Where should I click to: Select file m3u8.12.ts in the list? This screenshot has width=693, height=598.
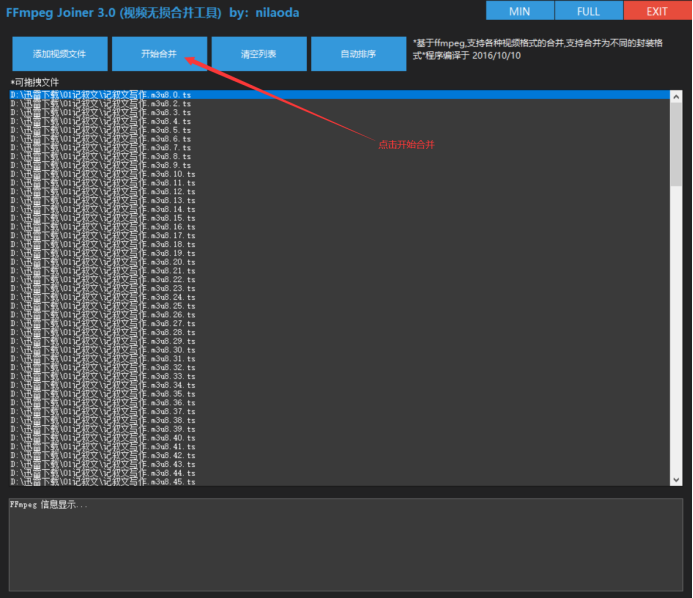[x=339, y=191]
